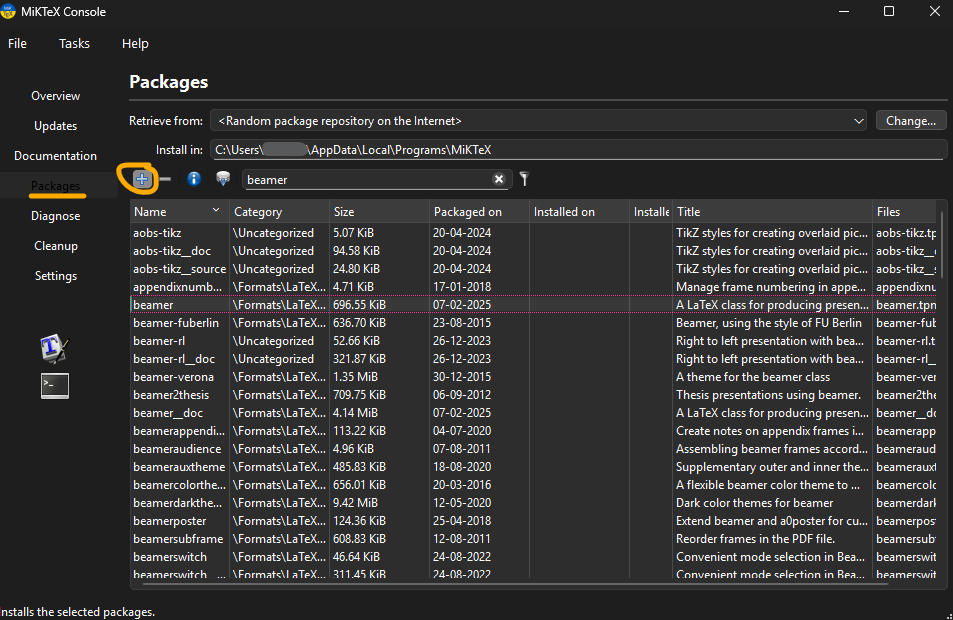
Task: Select the beamerposter package row
Action: coord(534,521)
